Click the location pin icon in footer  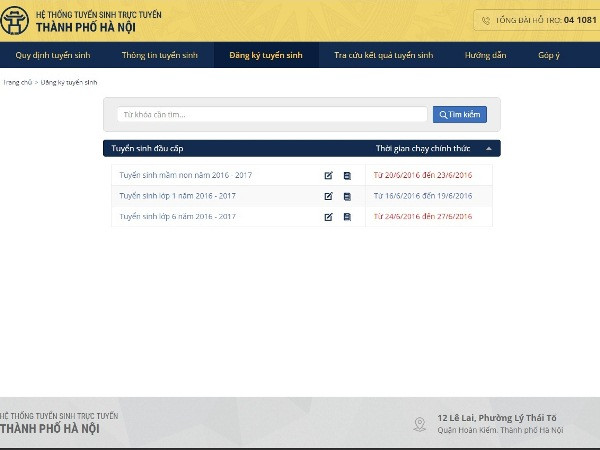[x=419, y=424]
